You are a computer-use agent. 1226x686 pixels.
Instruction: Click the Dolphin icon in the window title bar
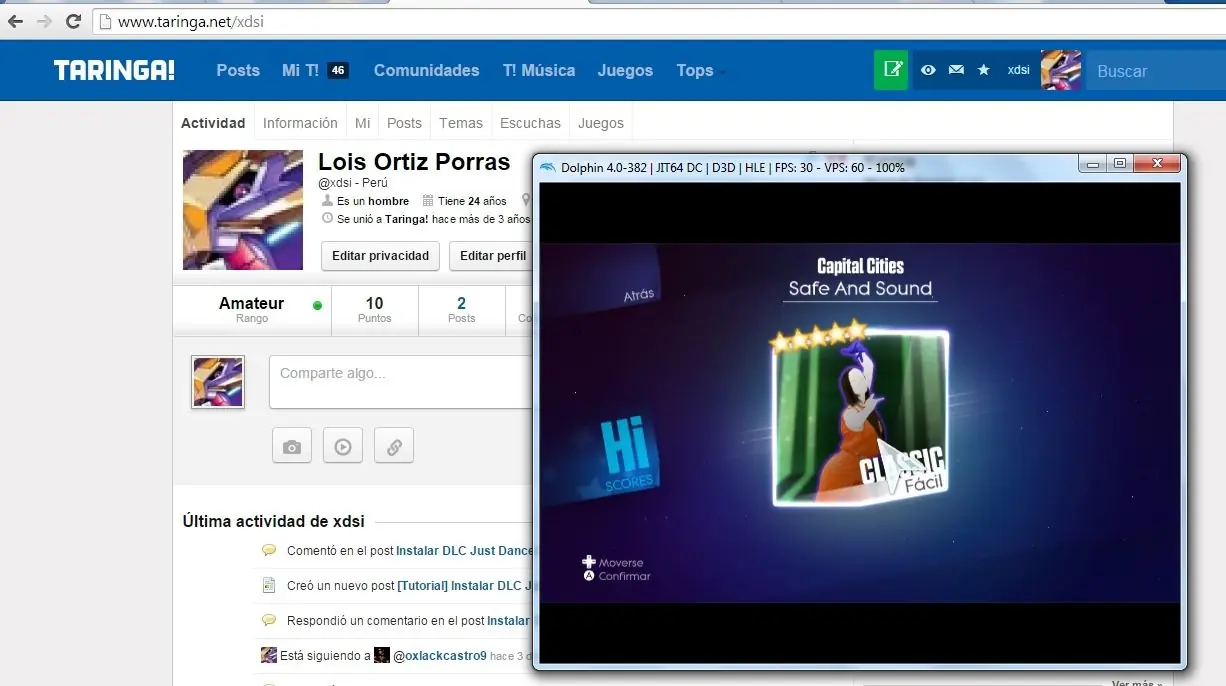(x=547, y=167)
